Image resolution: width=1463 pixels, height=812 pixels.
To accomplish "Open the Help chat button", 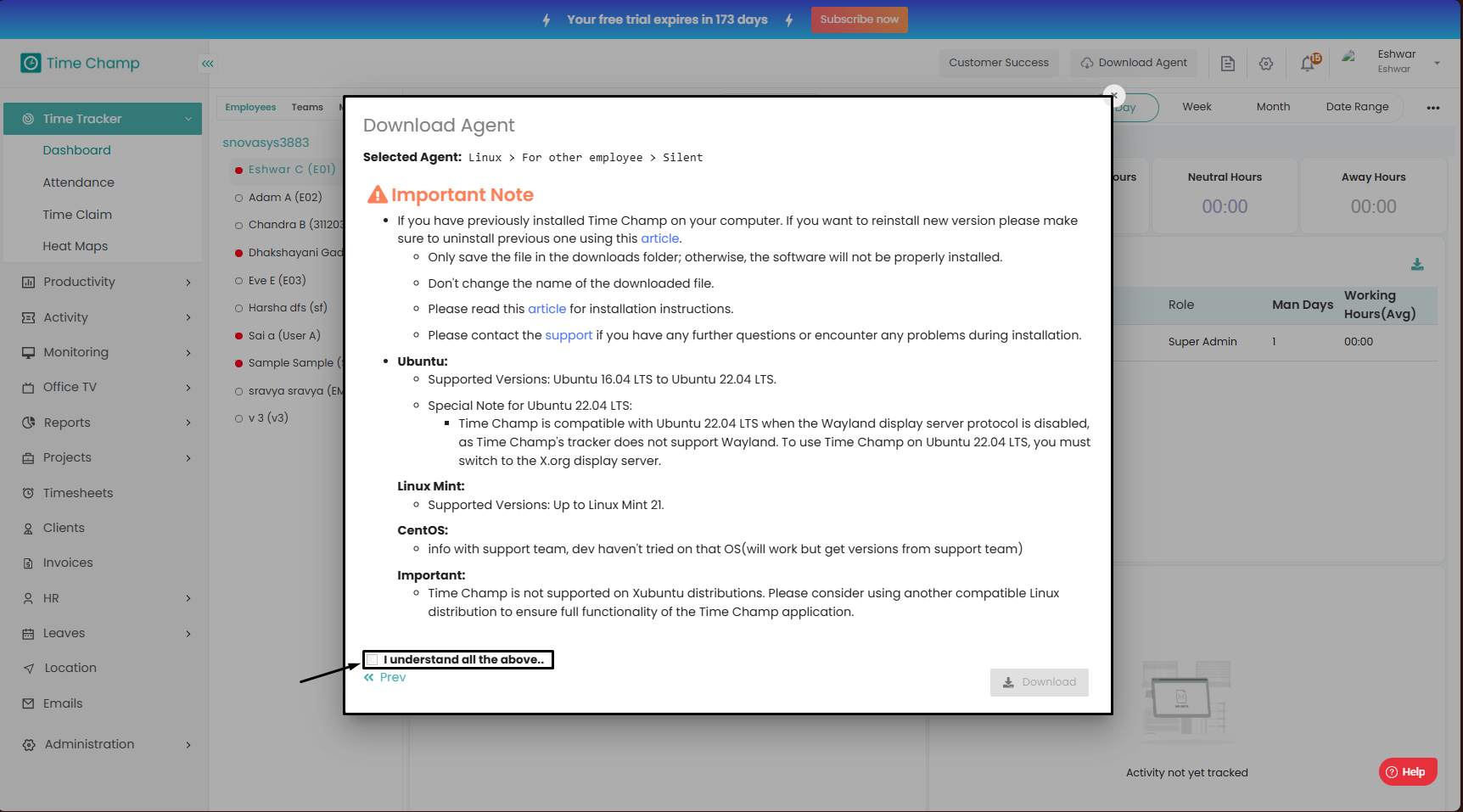I will point(1408,772).
